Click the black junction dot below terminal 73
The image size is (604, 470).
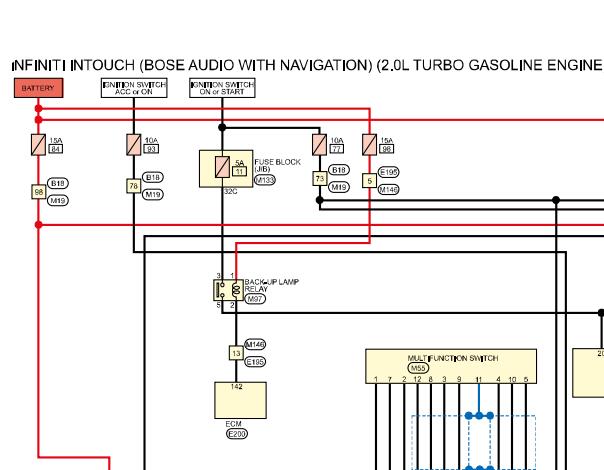pyautogui.click(x=319, y=200)
